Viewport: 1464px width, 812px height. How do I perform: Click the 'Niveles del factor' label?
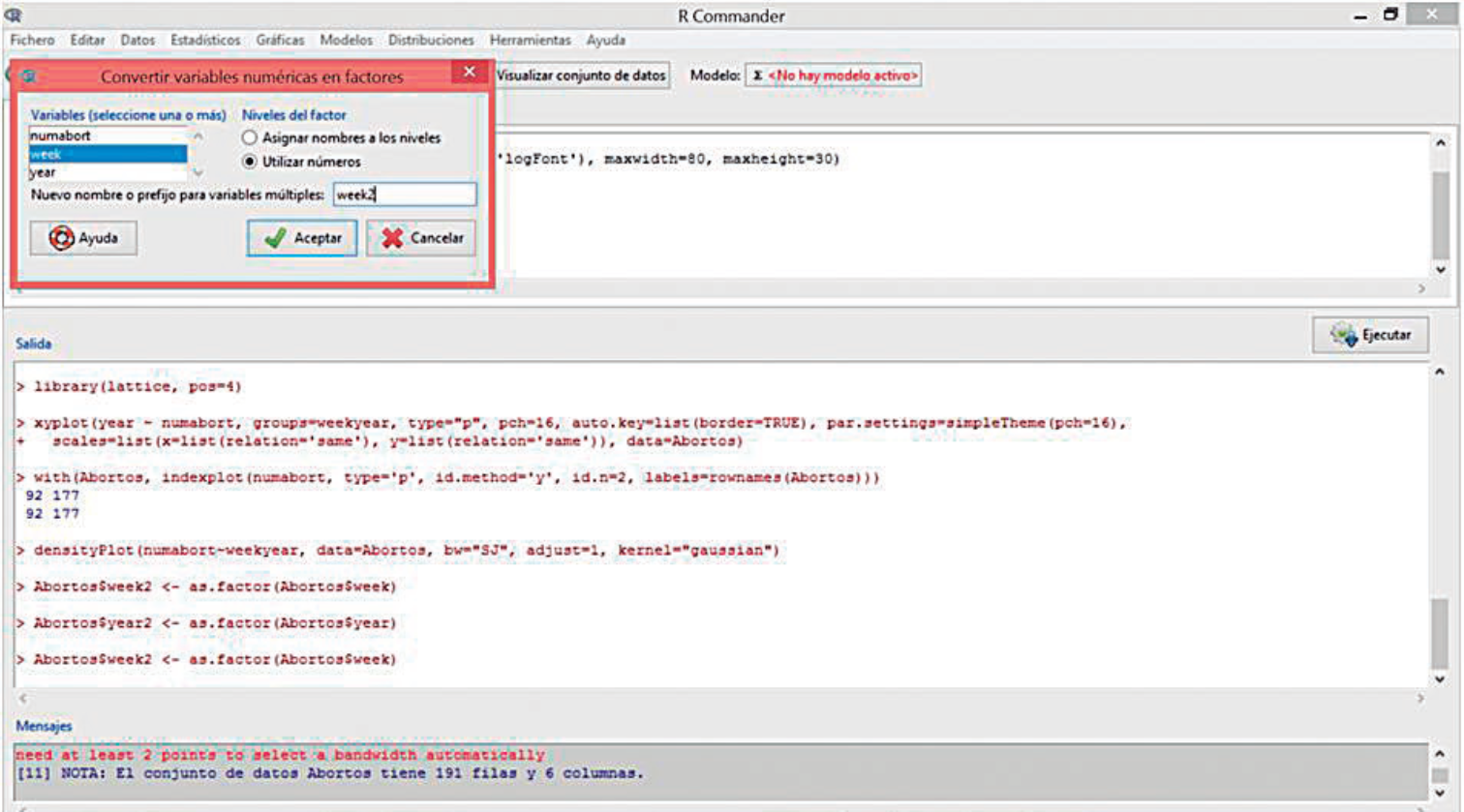pyautogui.click(x=293, y=114)
